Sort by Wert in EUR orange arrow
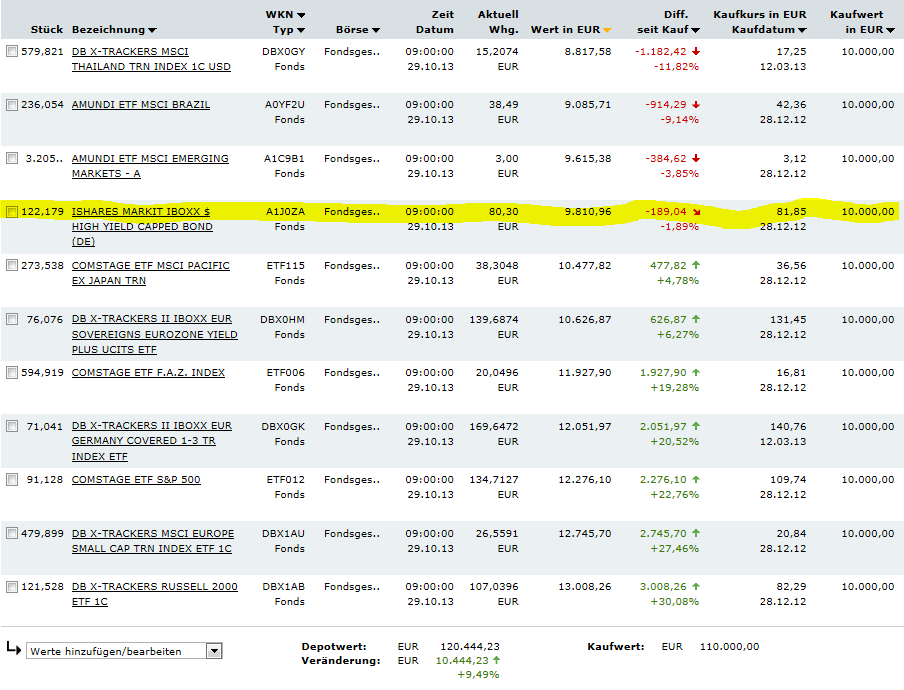The image size is (904, 690). click(x=607, y=31)
